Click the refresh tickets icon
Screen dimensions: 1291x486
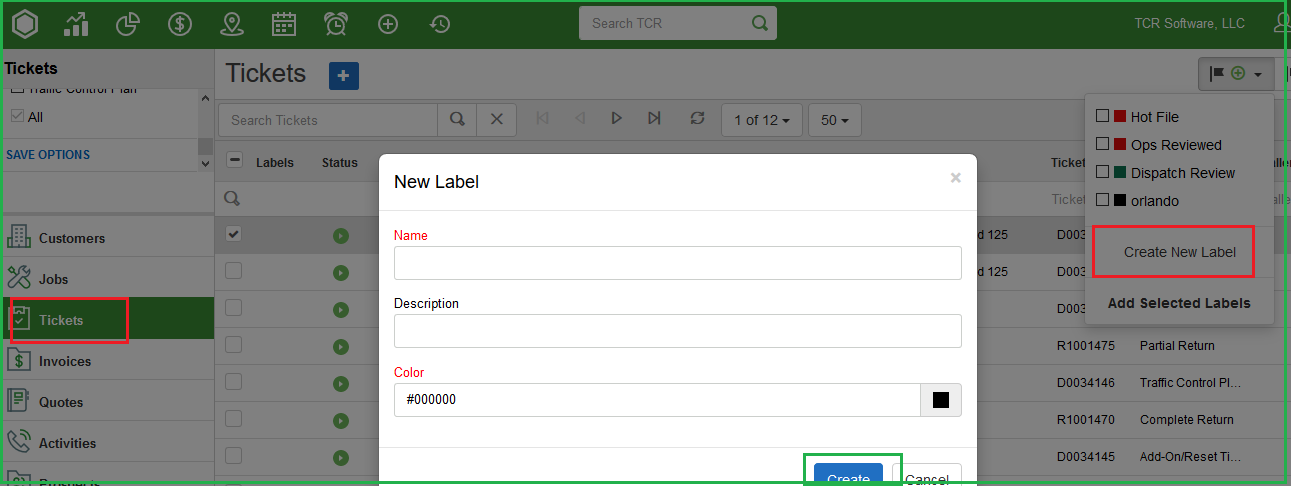(697, 119)
